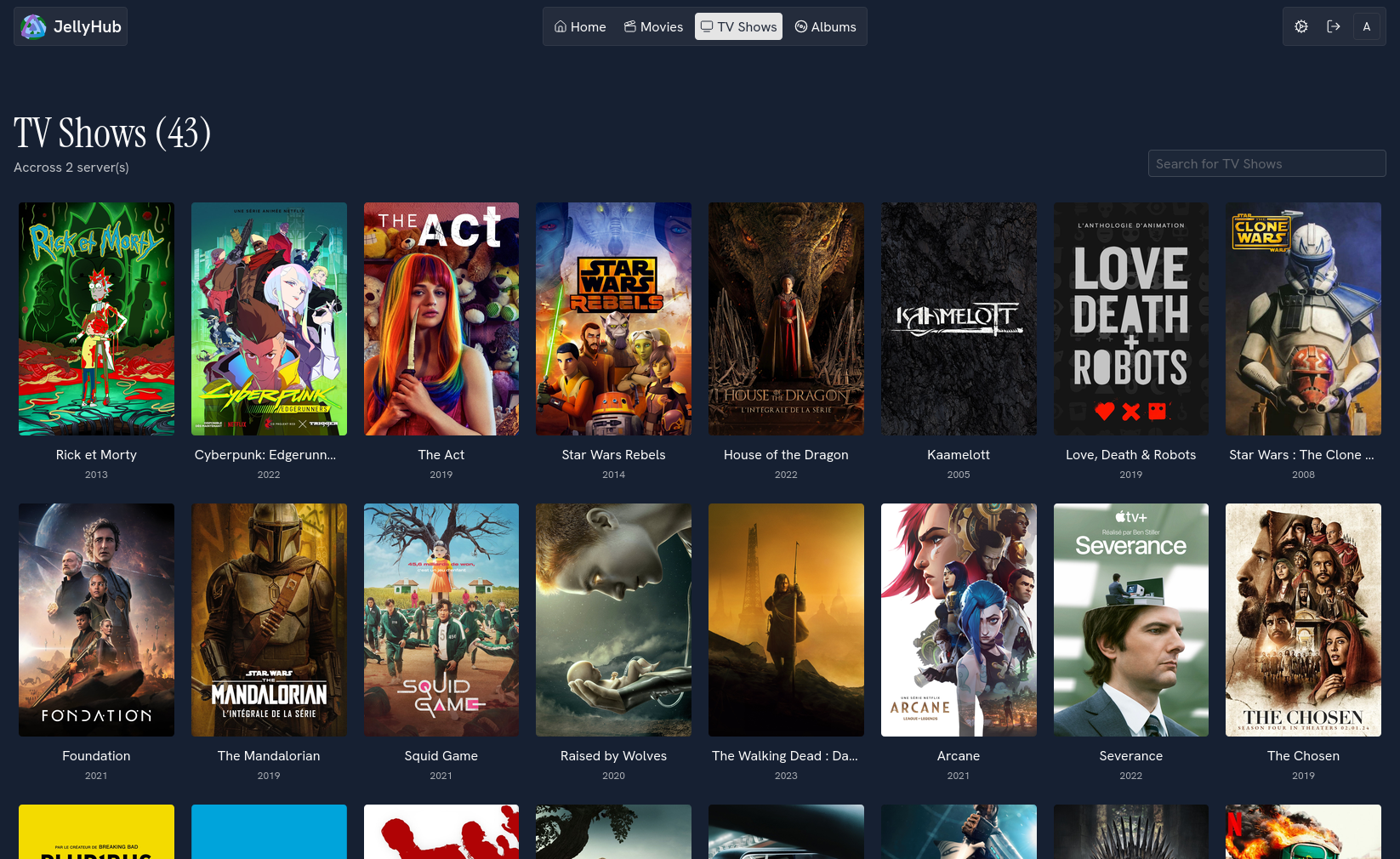This screenshot has width=1400, height=859.
Task: Log out using the exit arrow icon
Action: (1334, 26)
